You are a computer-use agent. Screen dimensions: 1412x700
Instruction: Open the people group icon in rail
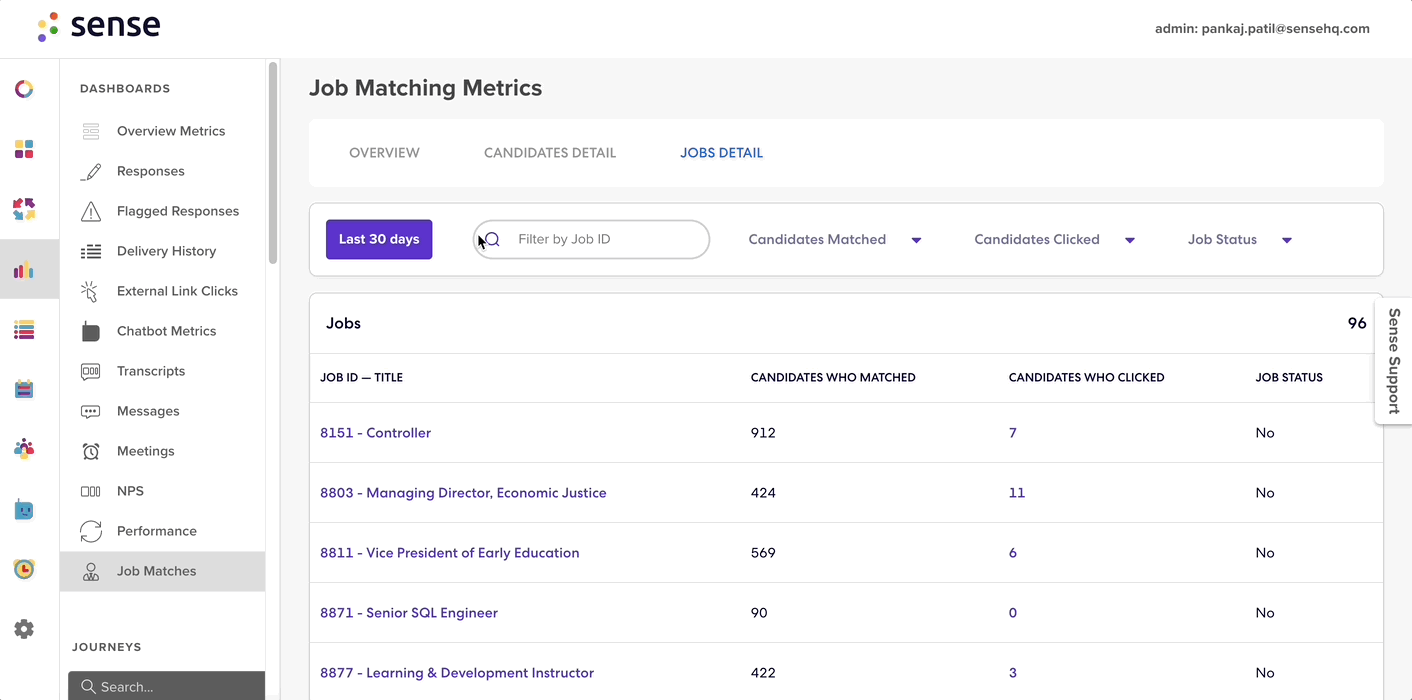click(x=24, y=449)
